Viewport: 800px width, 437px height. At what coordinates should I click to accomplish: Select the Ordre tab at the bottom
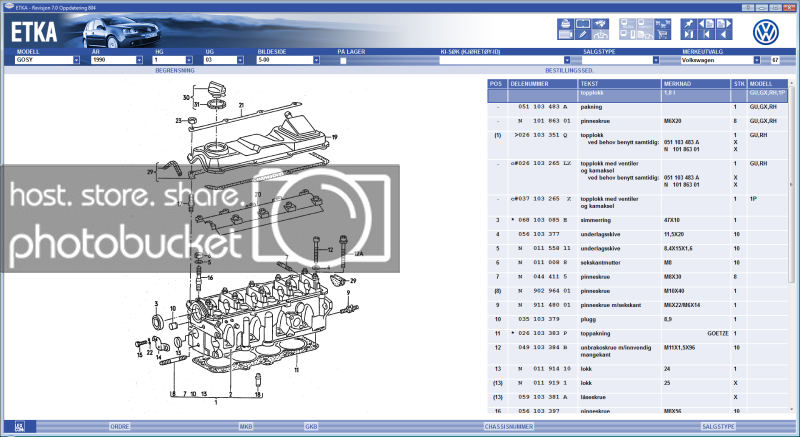click(x=119, y=426)
